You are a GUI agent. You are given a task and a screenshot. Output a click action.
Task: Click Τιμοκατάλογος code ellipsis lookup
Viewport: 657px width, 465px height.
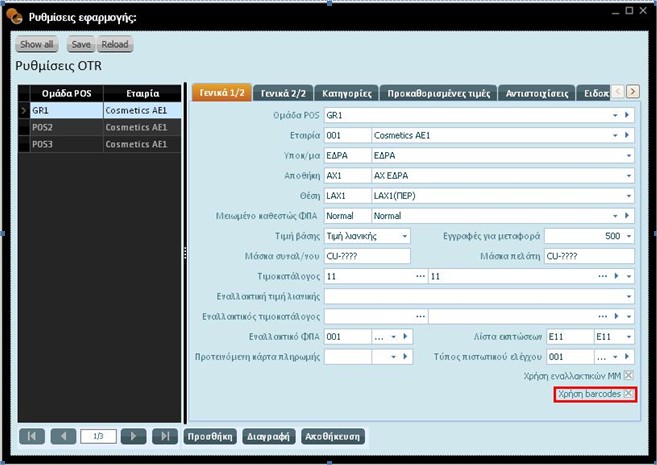420,276
